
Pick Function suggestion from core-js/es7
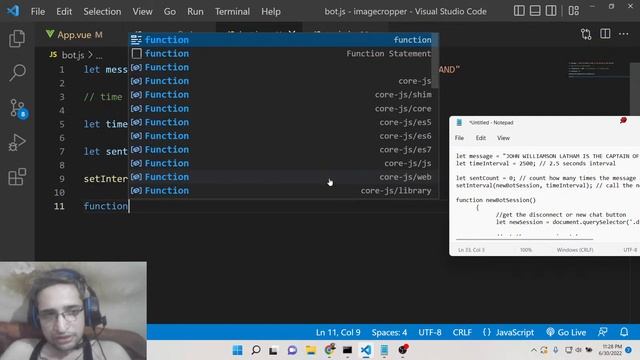281,149
